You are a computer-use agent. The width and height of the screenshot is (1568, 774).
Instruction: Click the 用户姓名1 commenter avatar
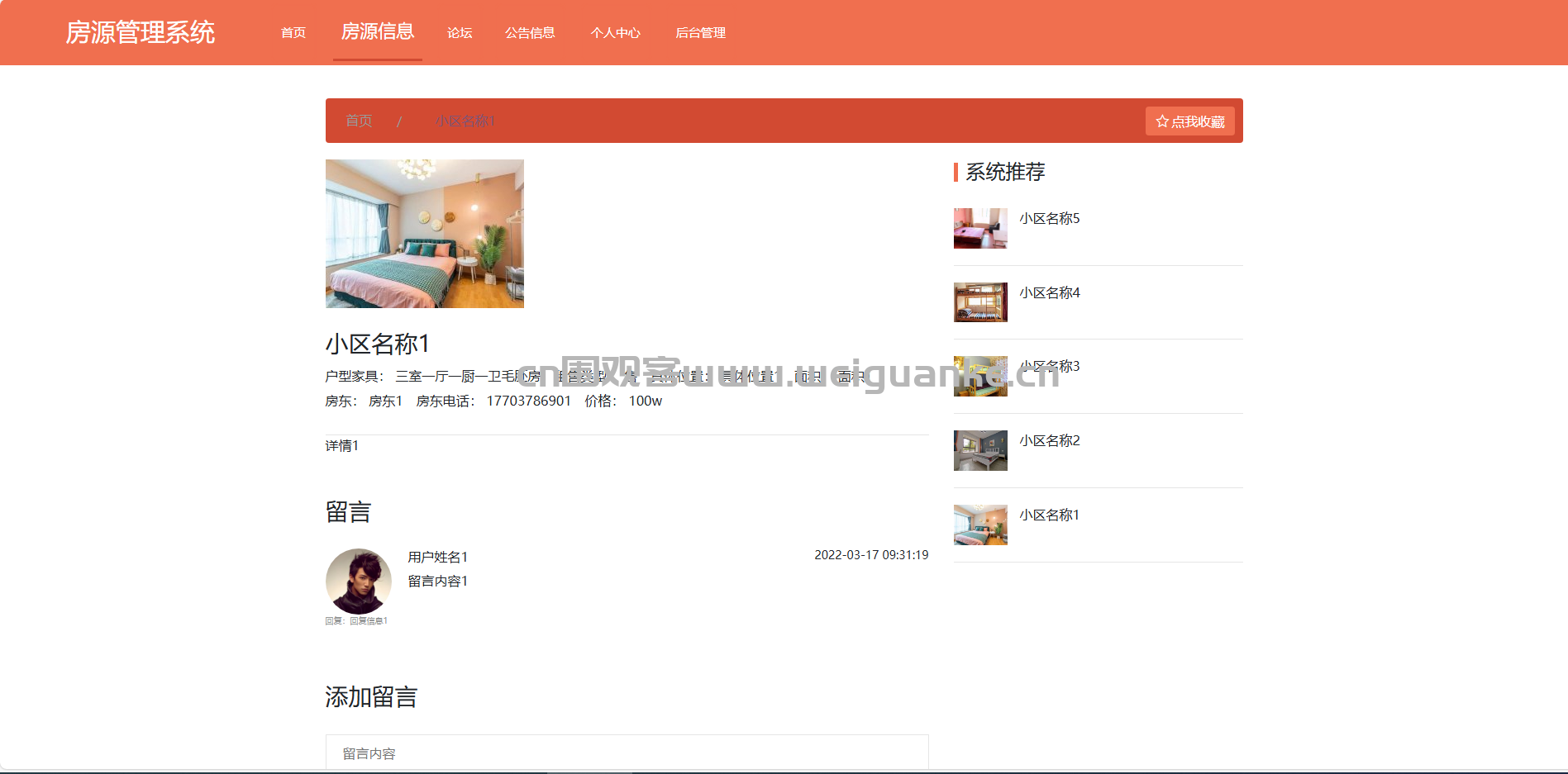click(359, 582)
